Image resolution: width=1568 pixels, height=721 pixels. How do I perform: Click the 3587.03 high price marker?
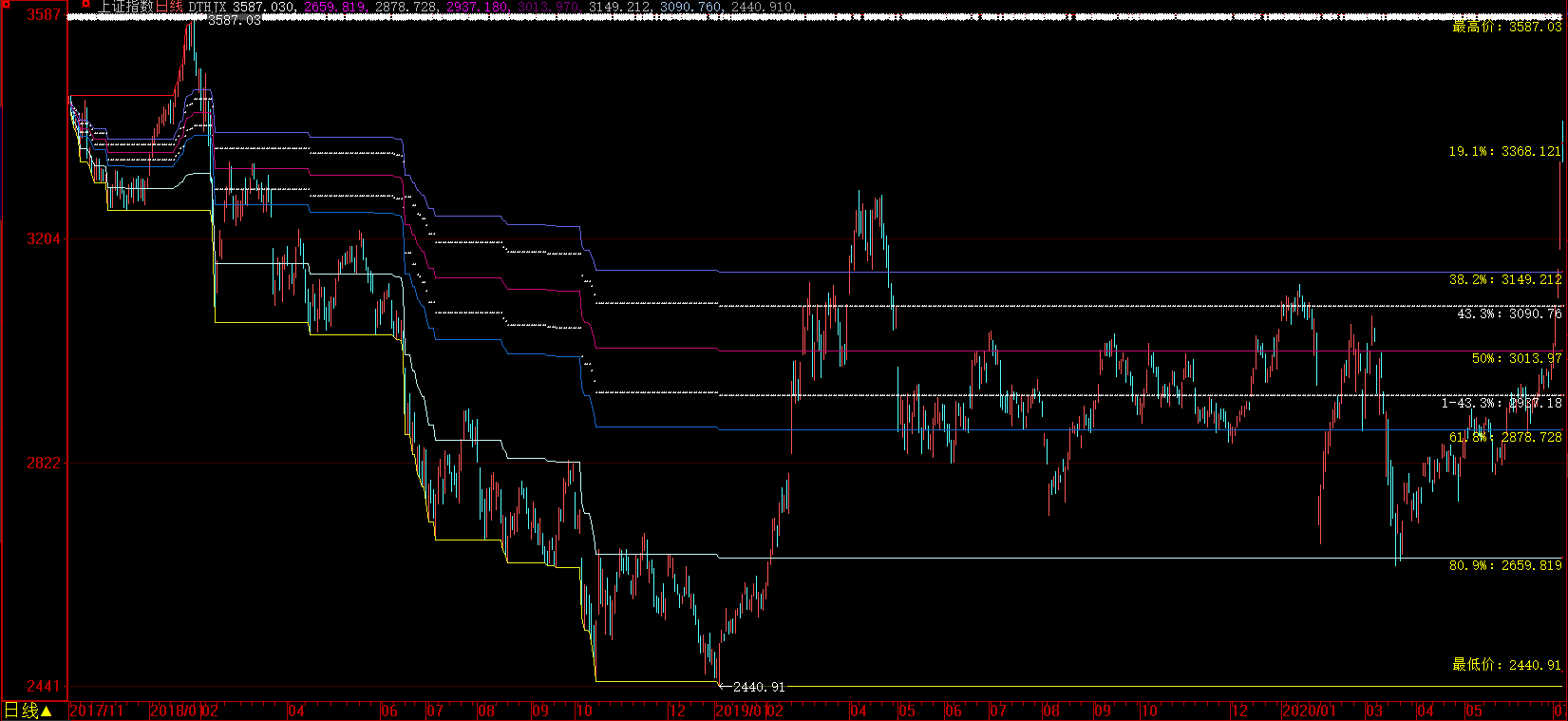pyautogui.click(x=233, y=20)
